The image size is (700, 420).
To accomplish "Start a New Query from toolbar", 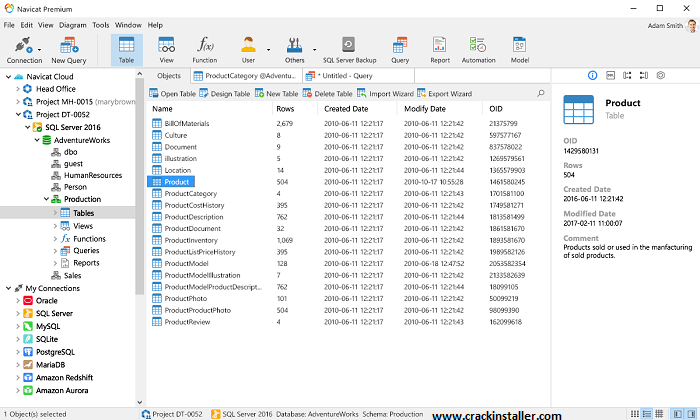I will [x=68, y=50].
